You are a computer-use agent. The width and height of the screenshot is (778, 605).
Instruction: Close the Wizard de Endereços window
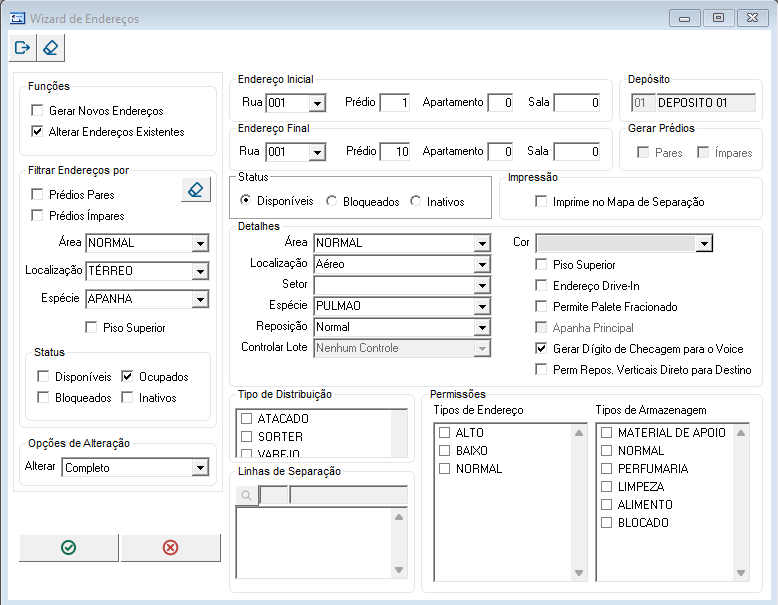pyautogui.click(x=752, y=18)
